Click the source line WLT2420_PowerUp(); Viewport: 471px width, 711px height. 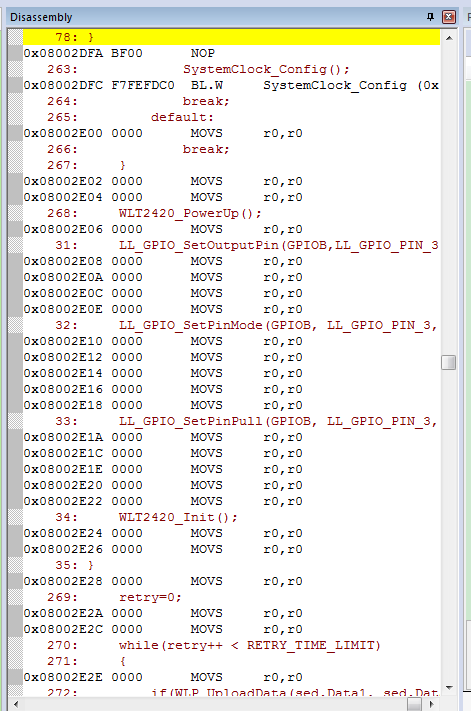(190, 213)
